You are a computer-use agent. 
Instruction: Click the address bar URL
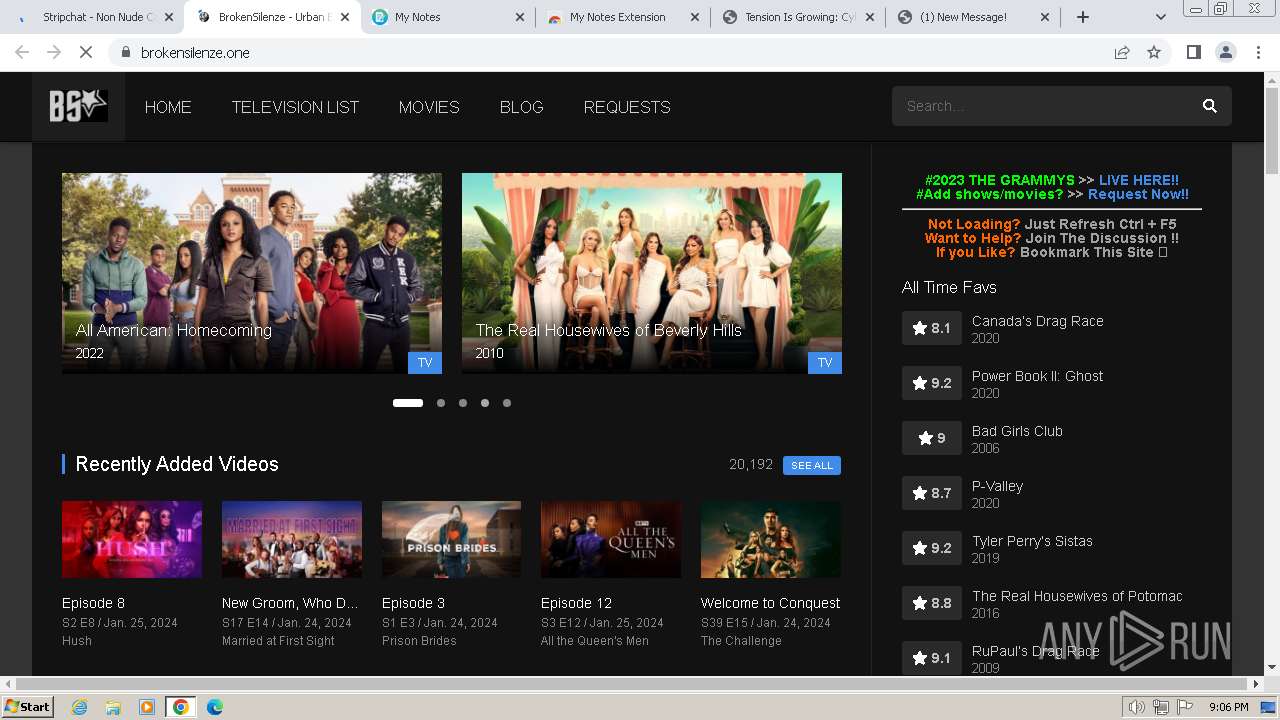click(196, 53)
